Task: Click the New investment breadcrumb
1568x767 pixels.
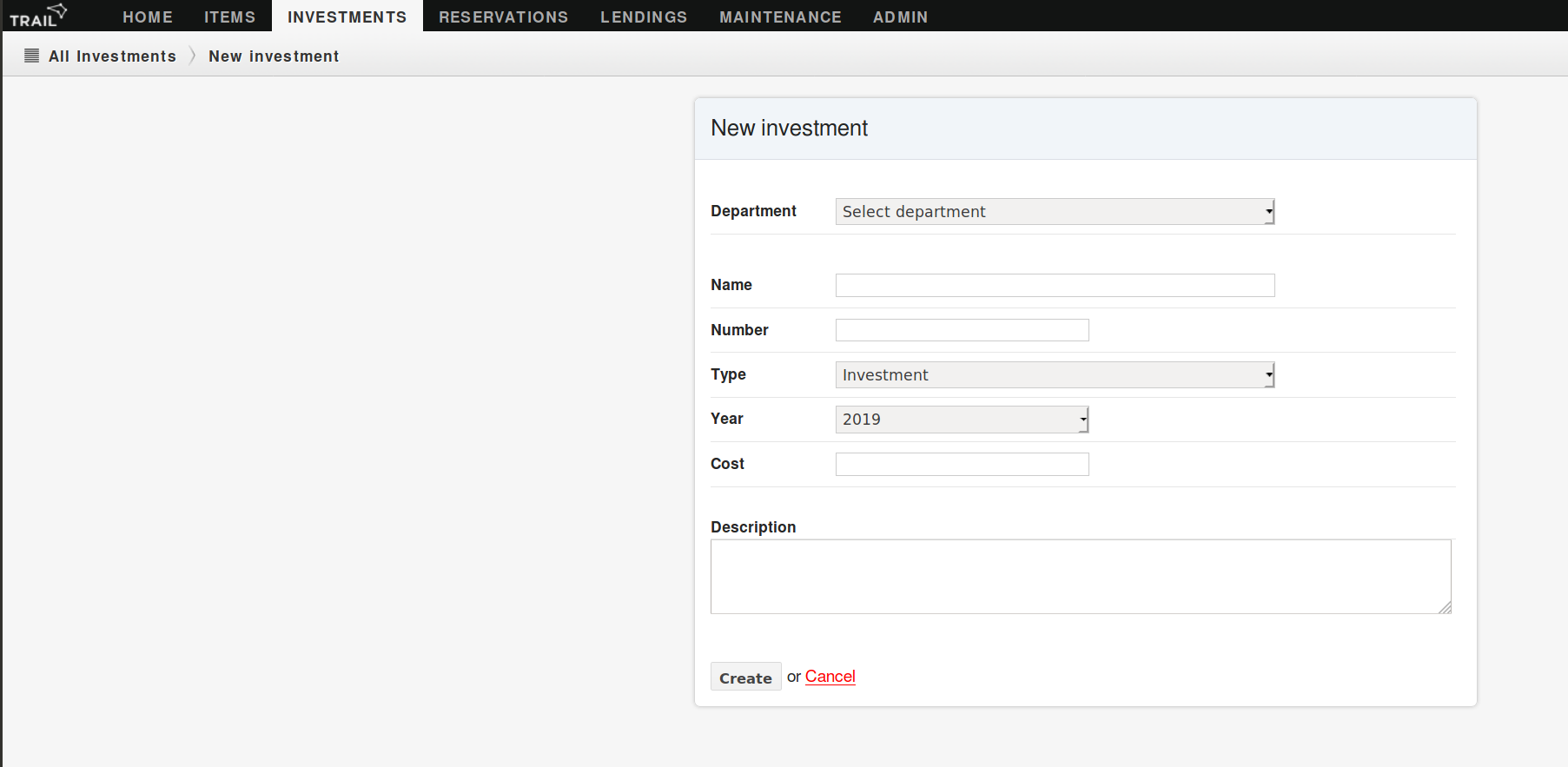Action: pyautogui.click(x=274, y=56)
